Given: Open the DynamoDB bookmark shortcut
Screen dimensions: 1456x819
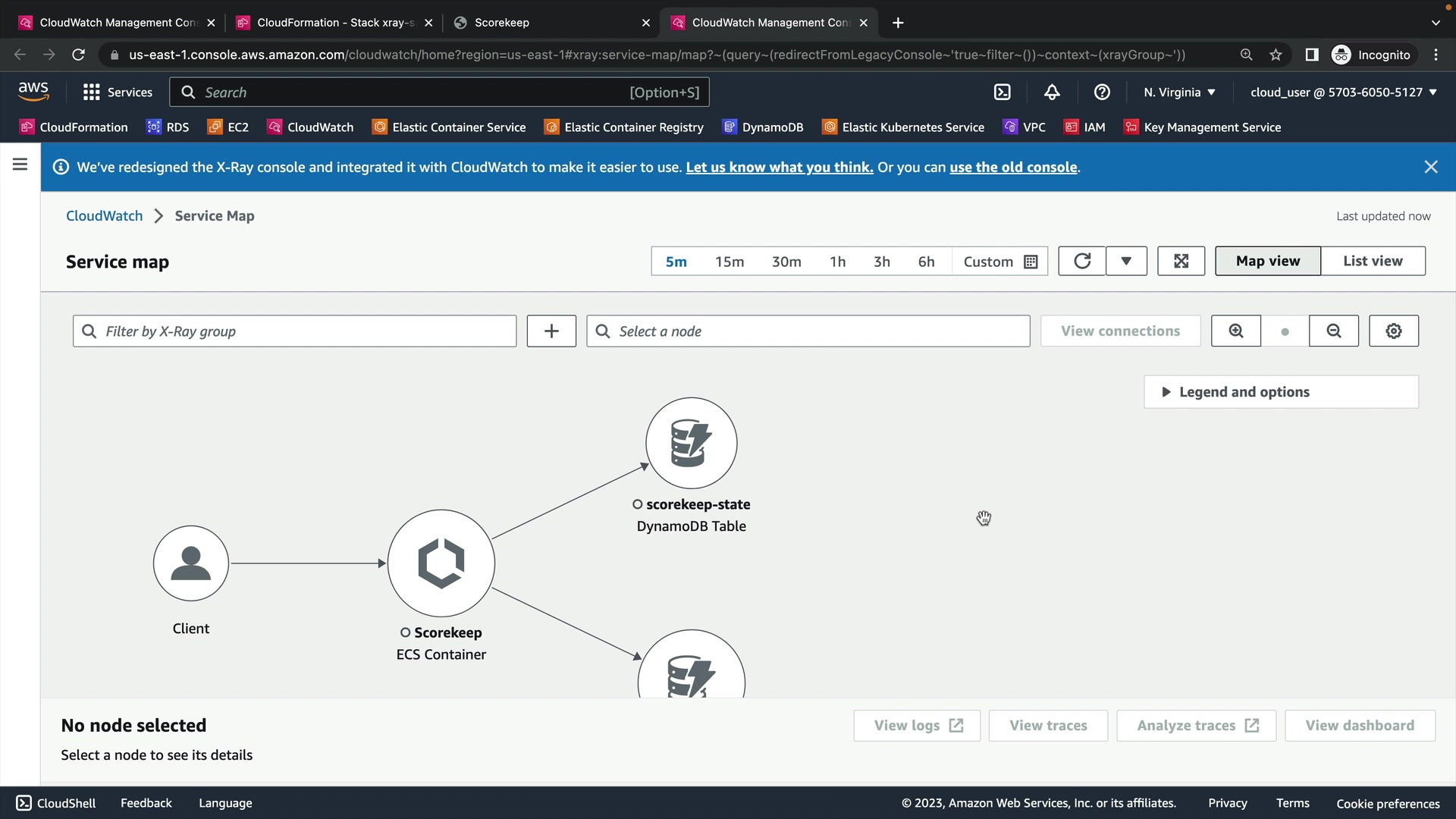Looking at the screenshot, I should click(763, 127).
